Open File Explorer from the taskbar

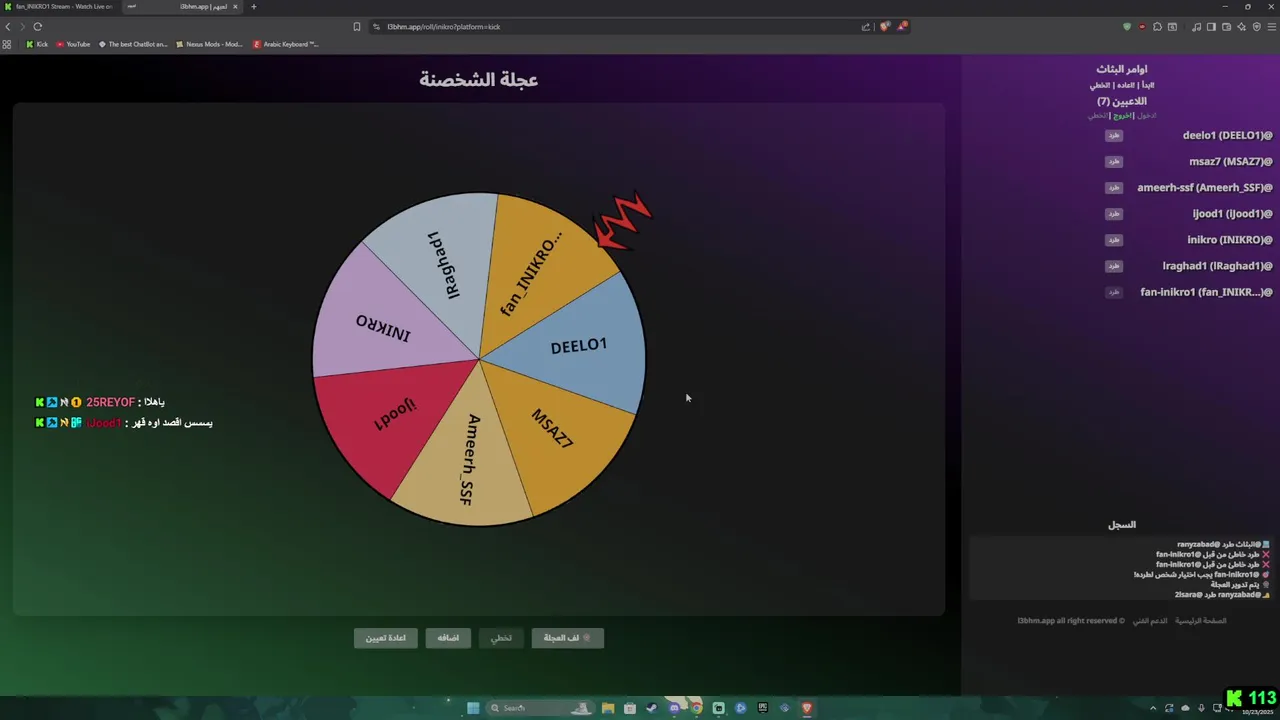(x=607, y=708)
